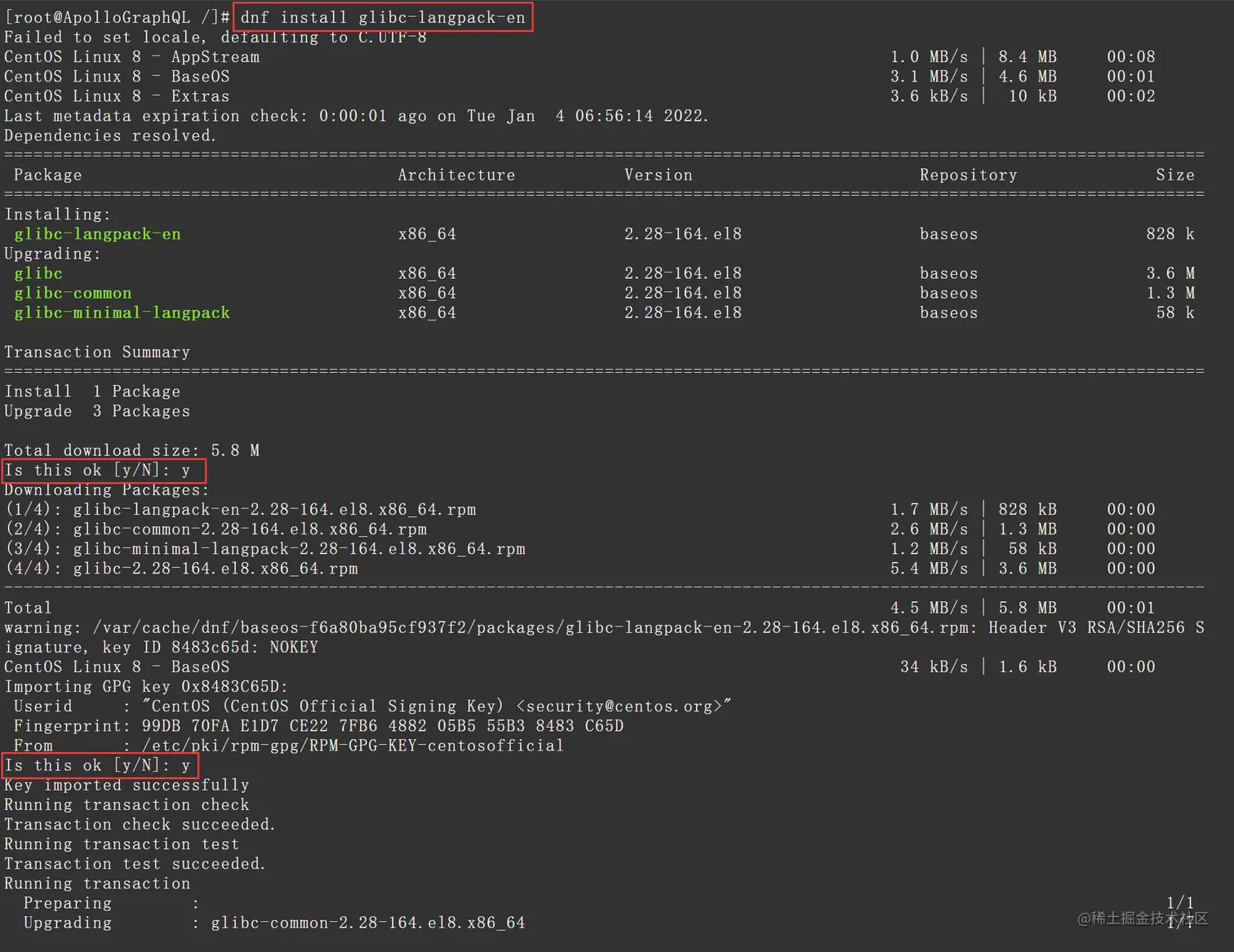The height and width of the screenshot is (952, 1234).
Task: Click the 'Downloading Packages:' line
Action: tap(107, 489)
